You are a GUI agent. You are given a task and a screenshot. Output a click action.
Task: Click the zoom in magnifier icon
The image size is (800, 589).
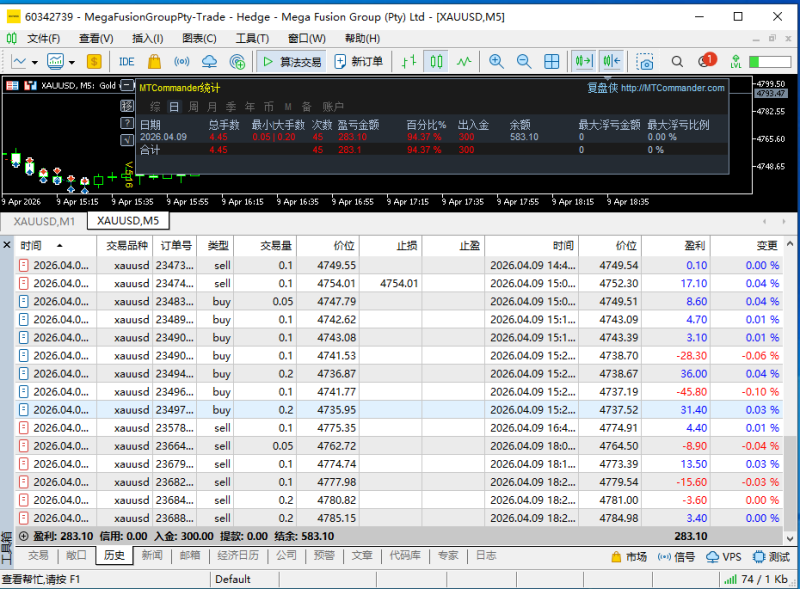click(x=496, y=62)
